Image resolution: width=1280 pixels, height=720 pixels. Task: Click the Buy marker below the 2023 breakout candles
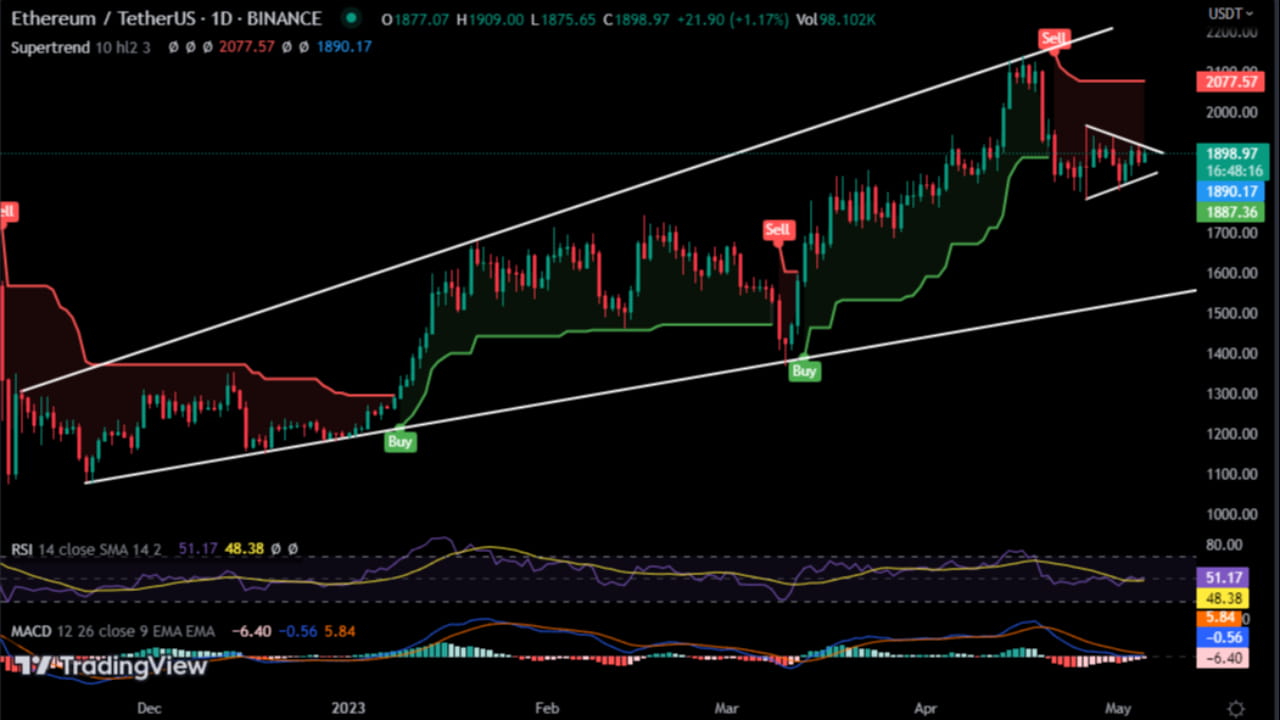pyautogui.click(x=400, y=441)
